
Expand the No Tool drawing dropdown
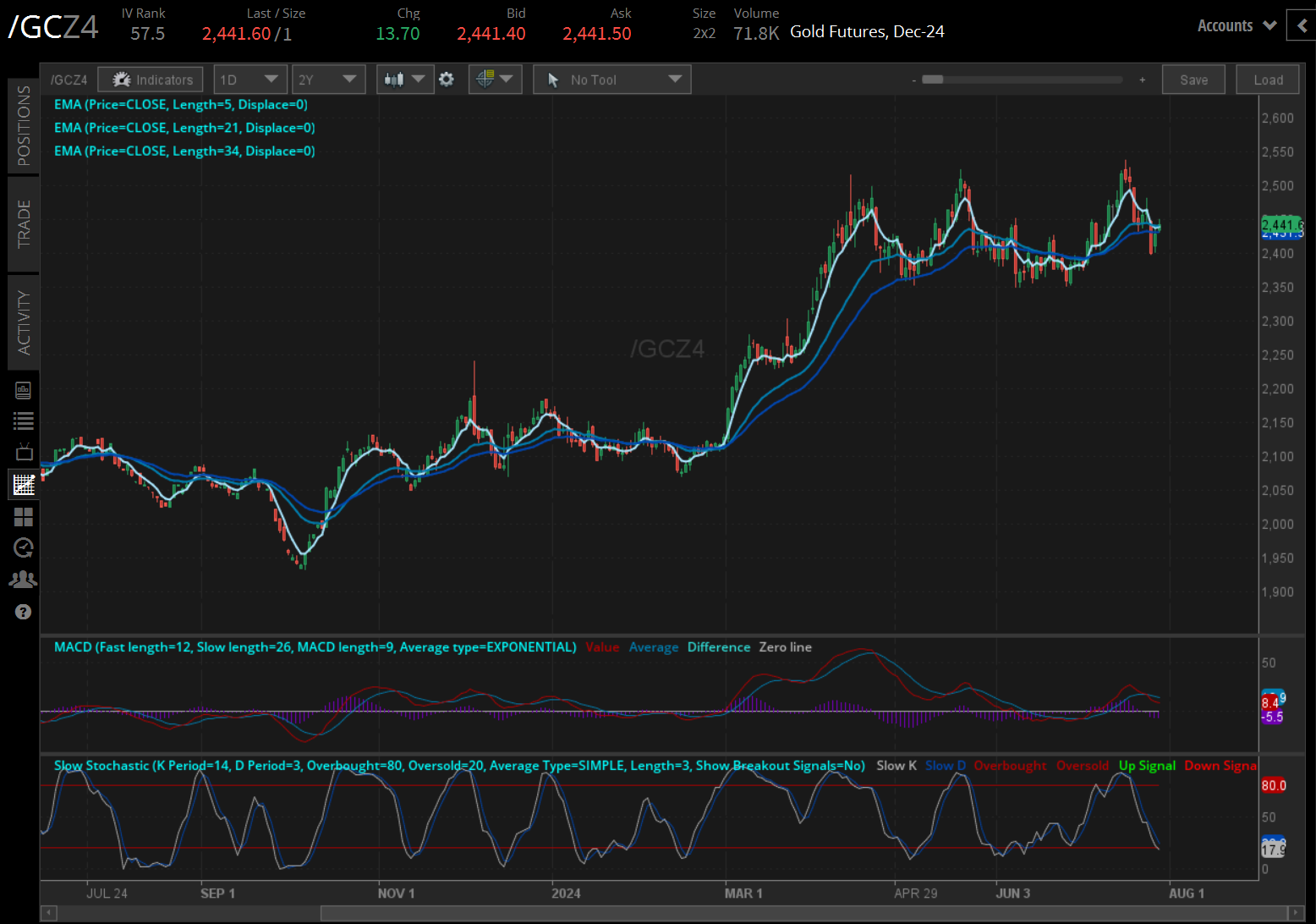point(611,79)
